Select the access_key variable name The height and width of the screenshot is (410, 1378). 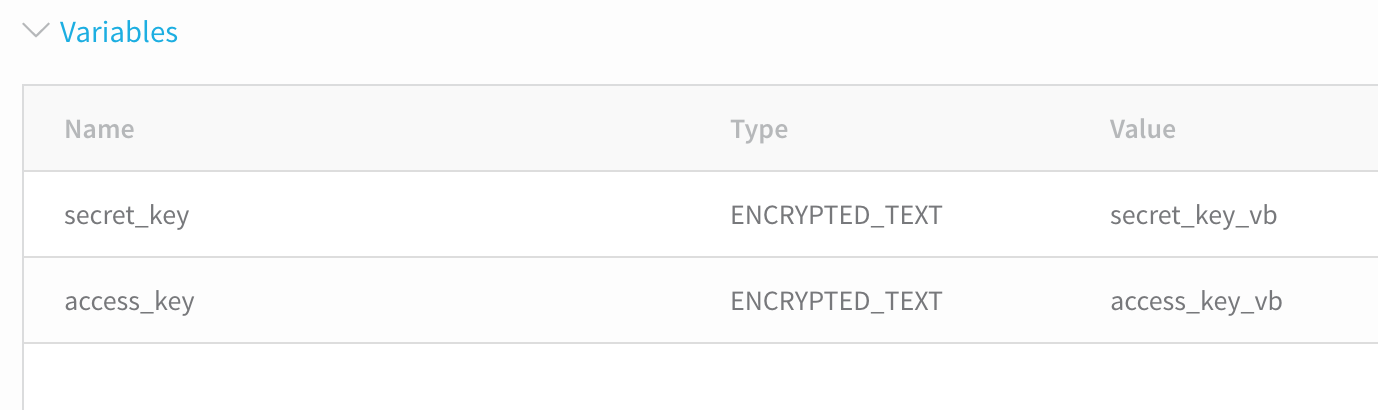coord(129,302)
